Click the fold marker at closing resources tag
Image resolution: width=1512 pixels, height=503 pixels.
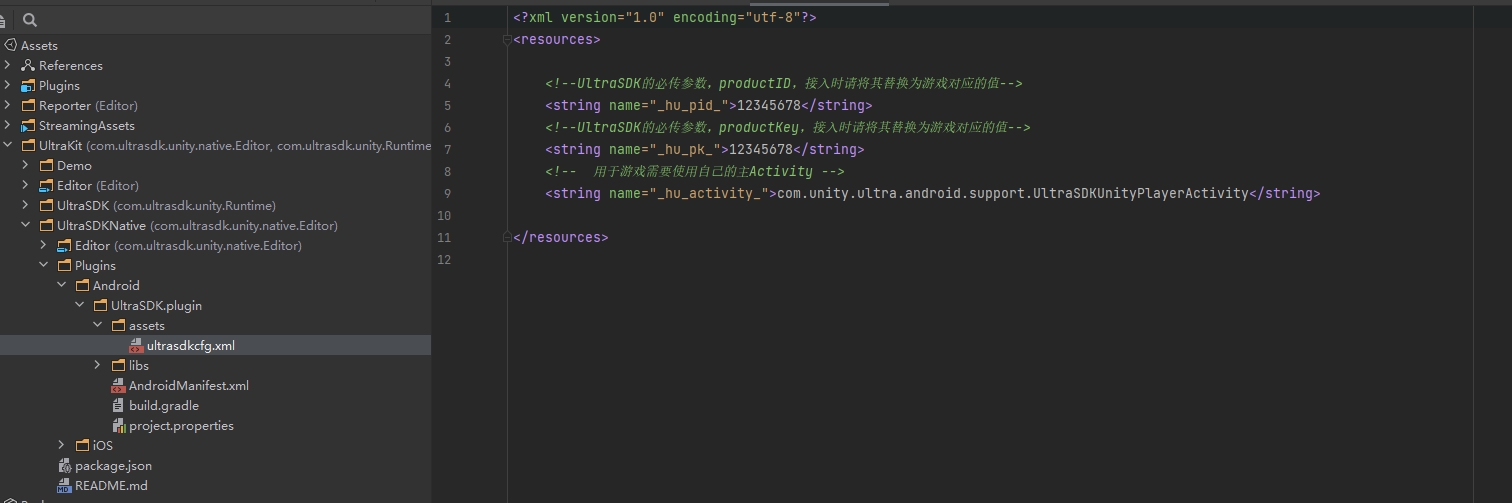tap(507, 238)
